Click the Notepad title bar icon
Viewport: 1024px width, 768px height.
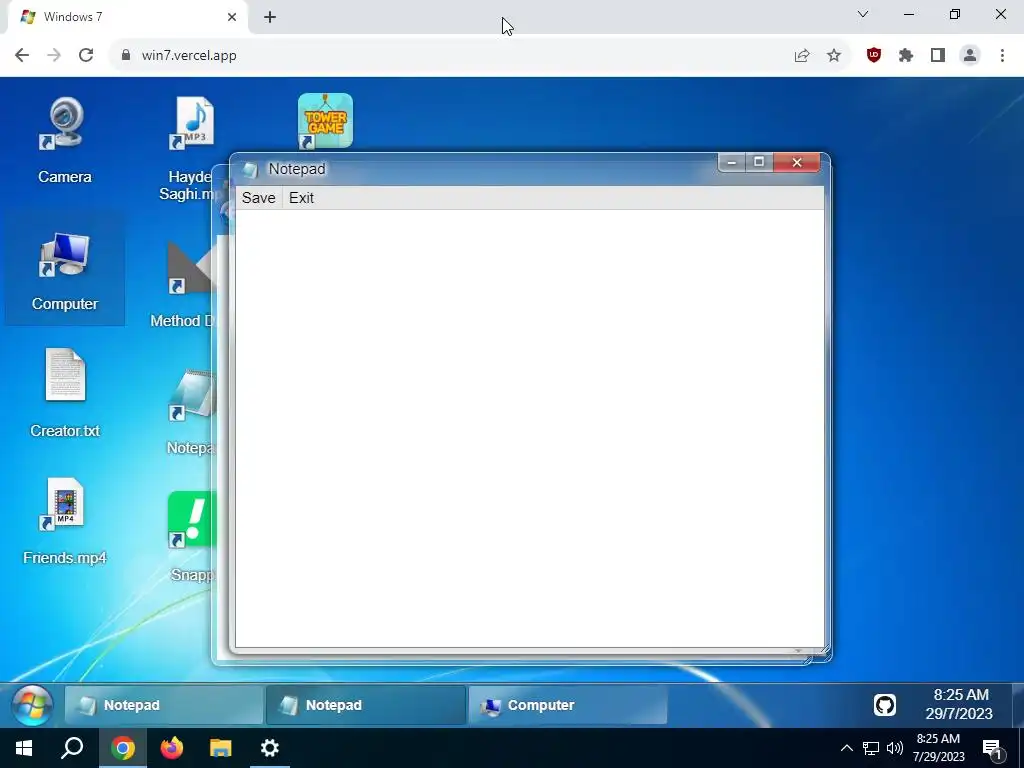pos(250,170)
